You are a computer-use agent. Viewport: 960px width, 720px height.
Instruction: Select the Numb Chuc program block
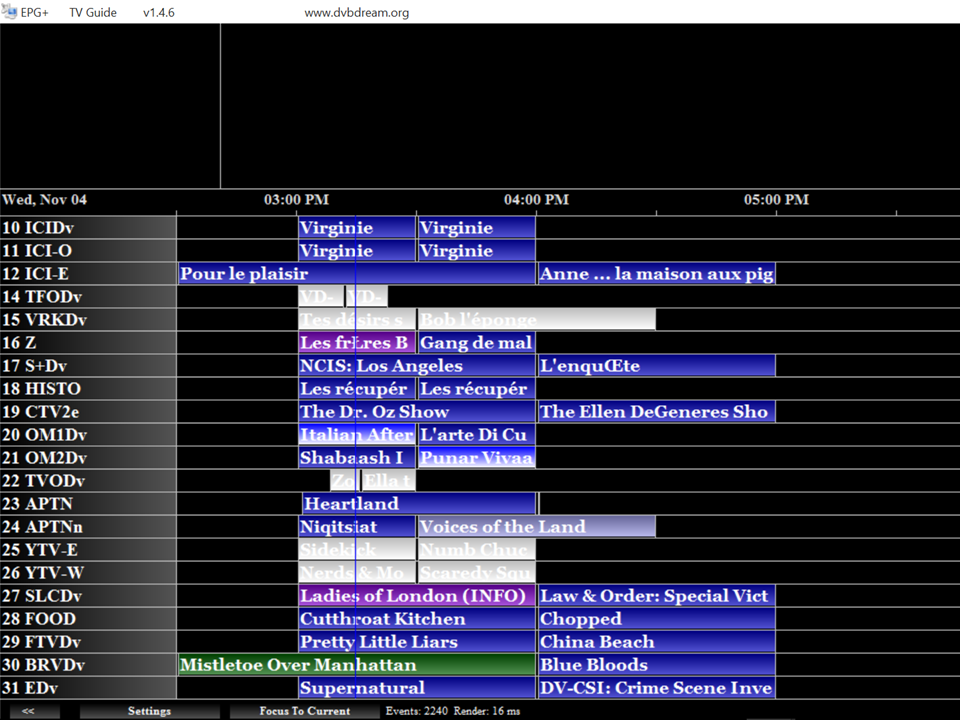click(x=476, y=550)
